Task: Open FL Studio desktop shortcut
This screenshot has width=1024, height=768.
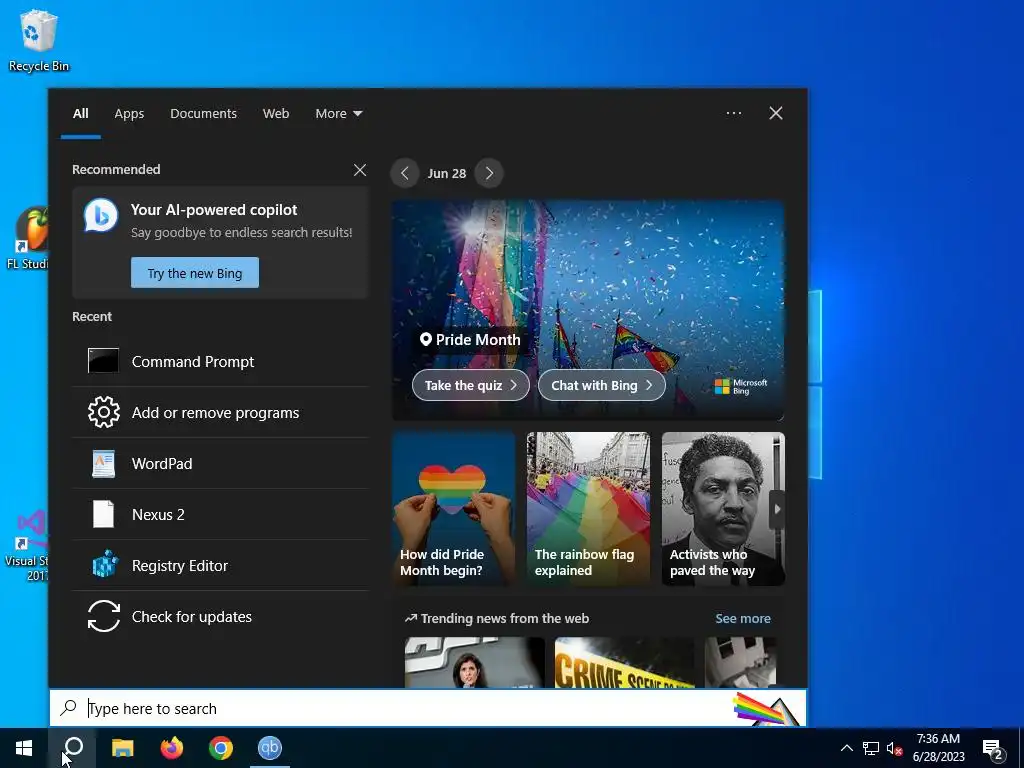Action: coord(27,238)
